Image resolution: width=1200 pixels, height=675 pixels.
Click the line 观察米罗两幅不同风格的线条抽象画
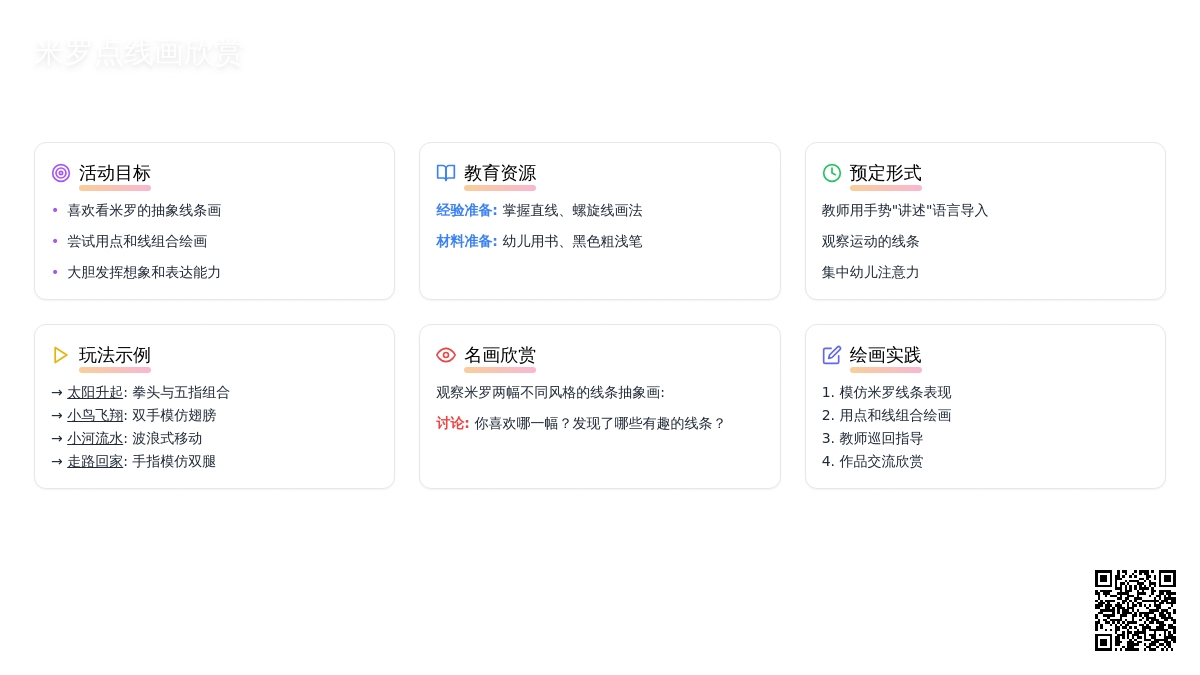(x=550, y=392)
